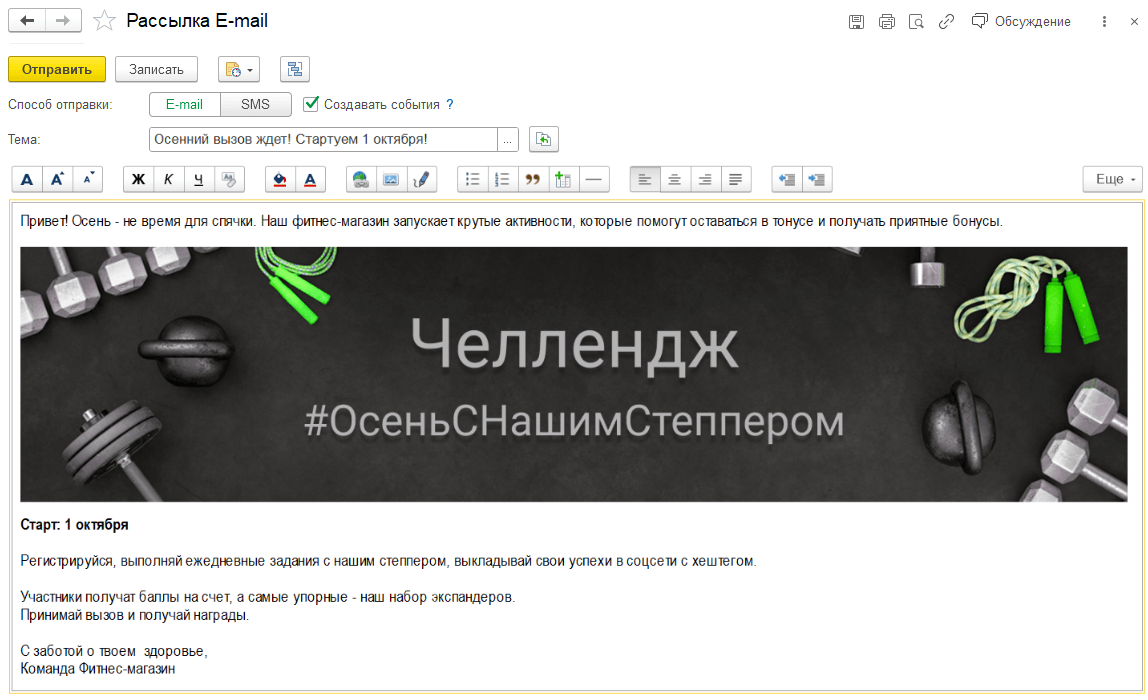The height and width of the screenshot is (700, 1148).
Task: Click into the Тема subject field
Action: (322, 140)
